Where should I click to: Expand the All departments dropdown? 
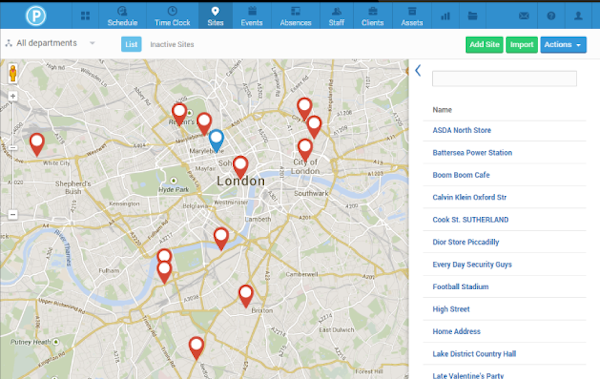coord(50,43)
